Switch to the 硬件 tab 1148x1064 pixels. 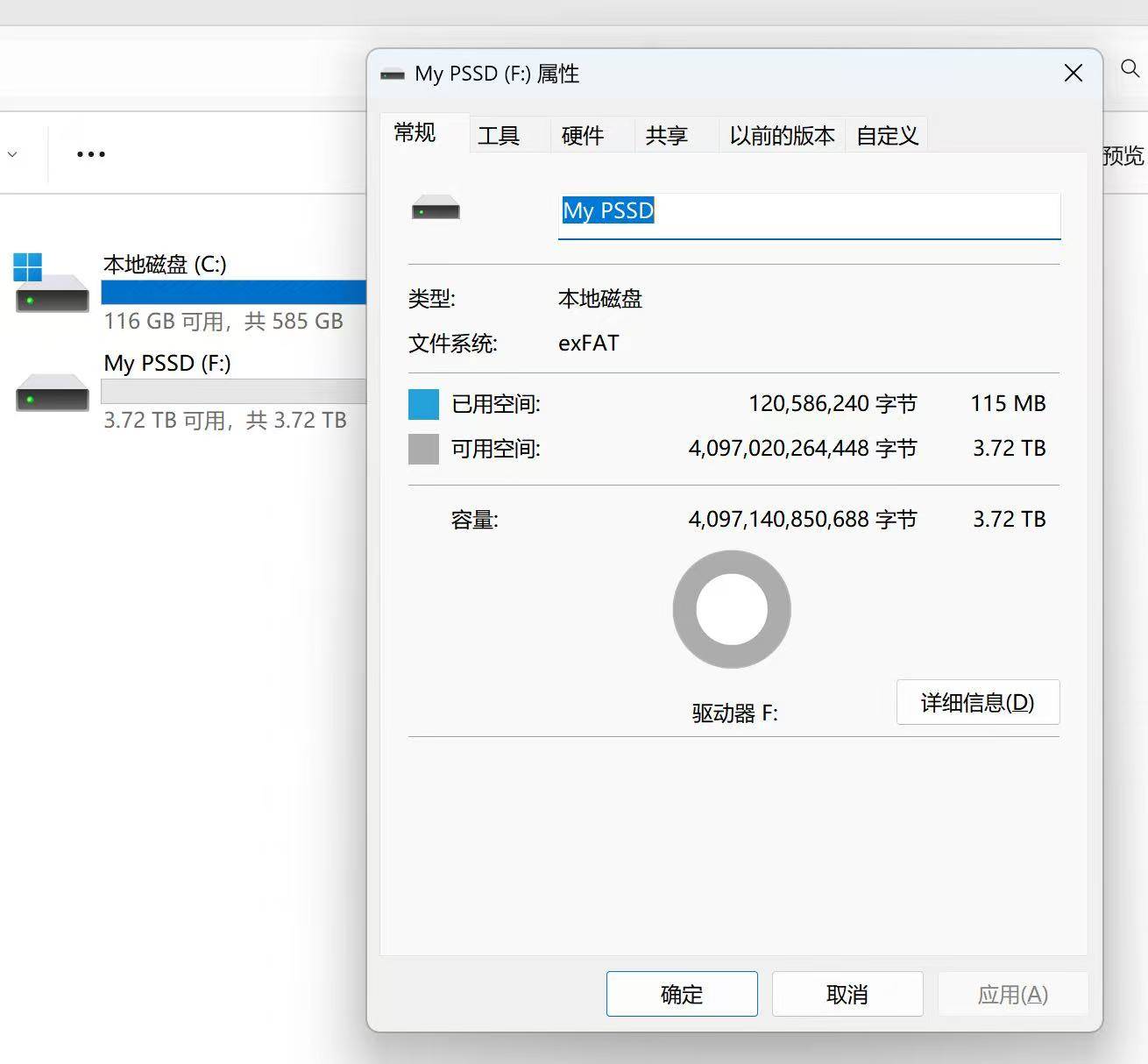582,136
